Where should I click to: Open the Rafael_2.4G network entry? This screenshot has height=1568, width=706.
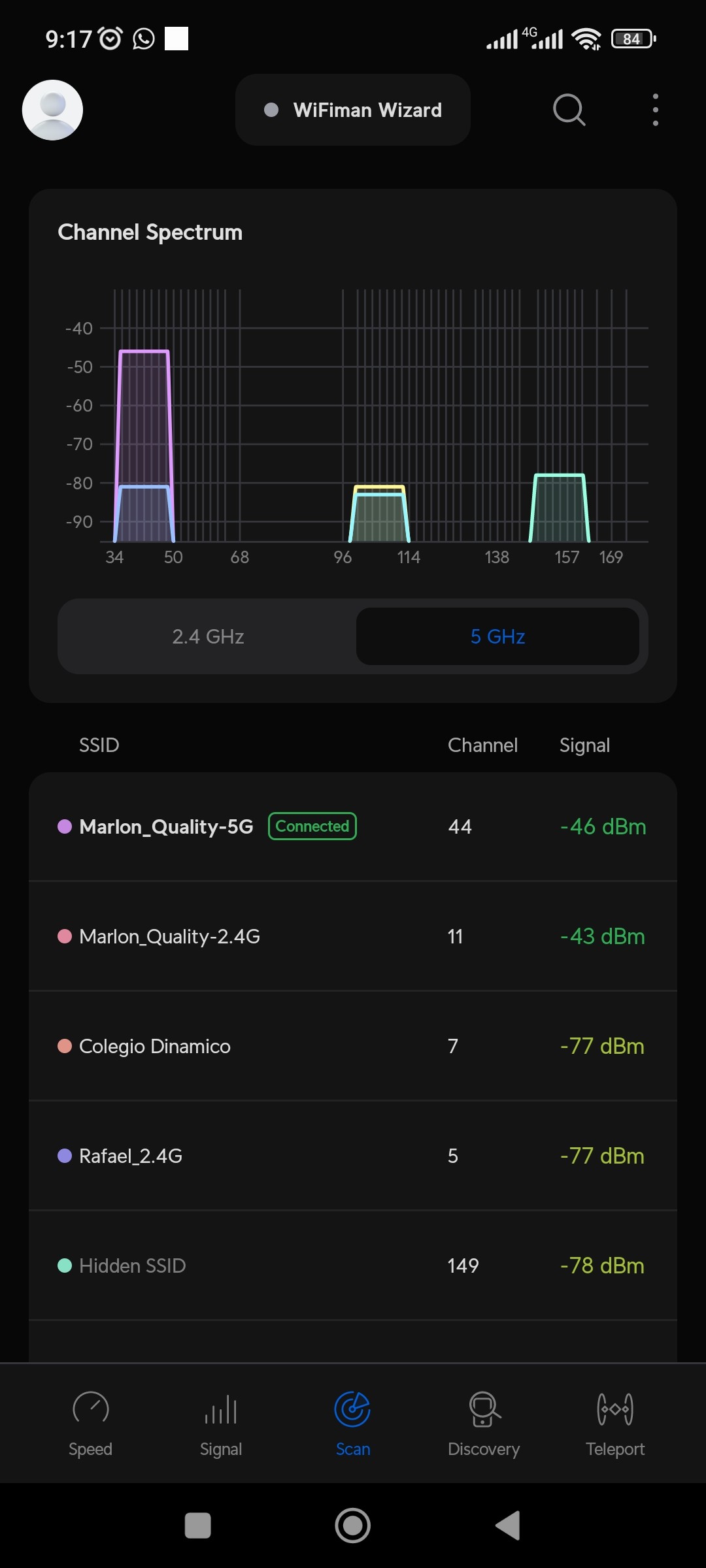tap(353, 1156)
